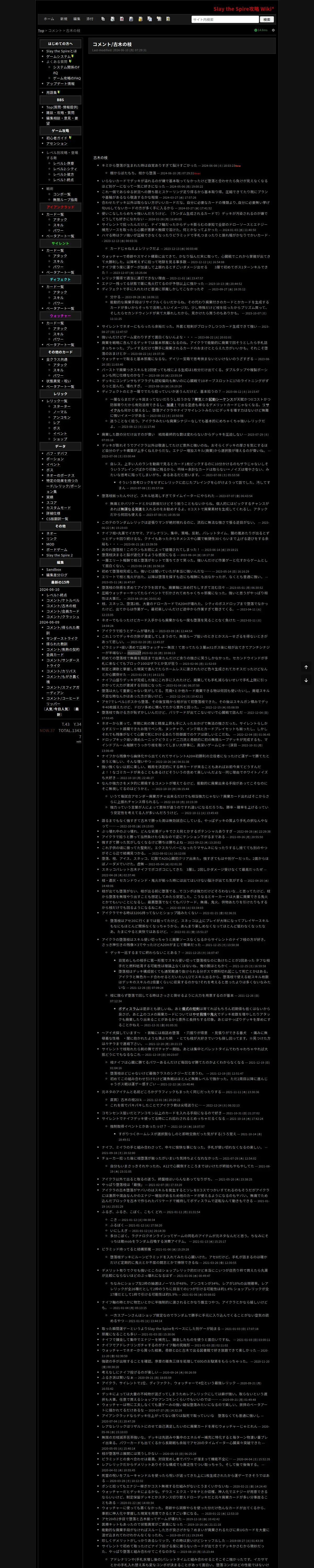
Task: Click the third page icon right of 添付
Action: 122,19
